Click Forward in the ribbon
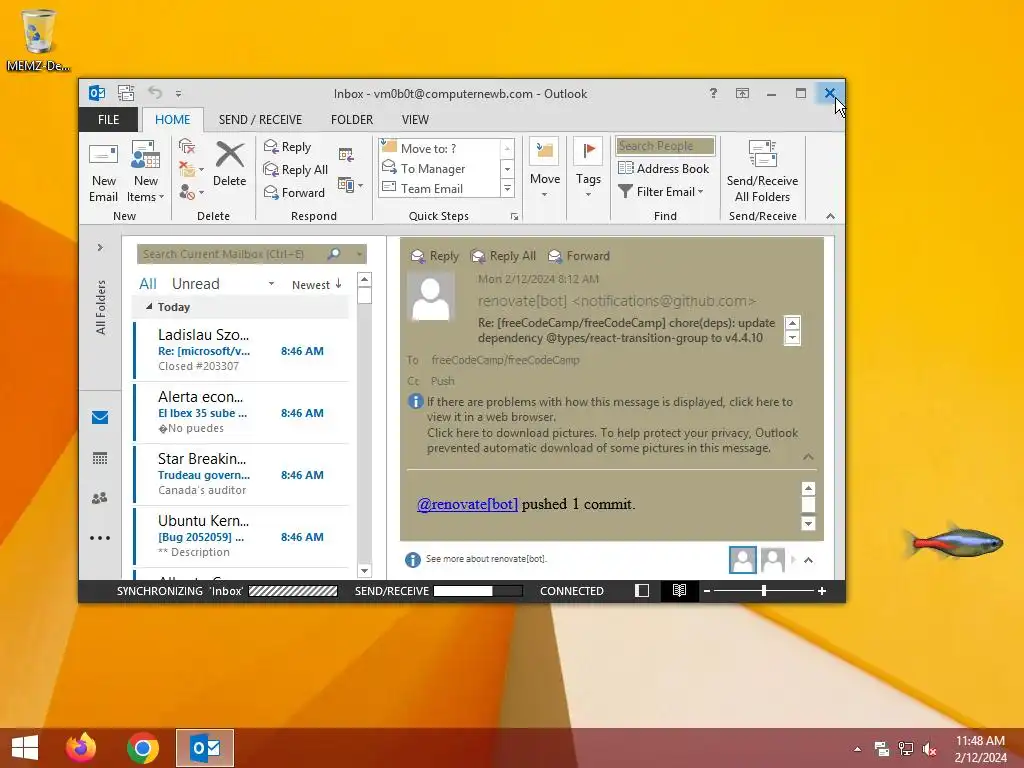 click(x=294, y=193)
